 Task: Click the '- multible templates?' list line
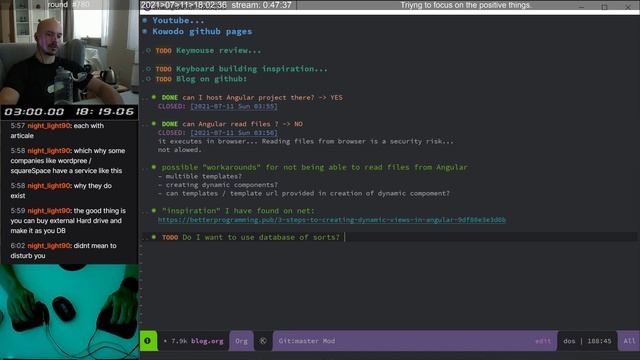200,176
